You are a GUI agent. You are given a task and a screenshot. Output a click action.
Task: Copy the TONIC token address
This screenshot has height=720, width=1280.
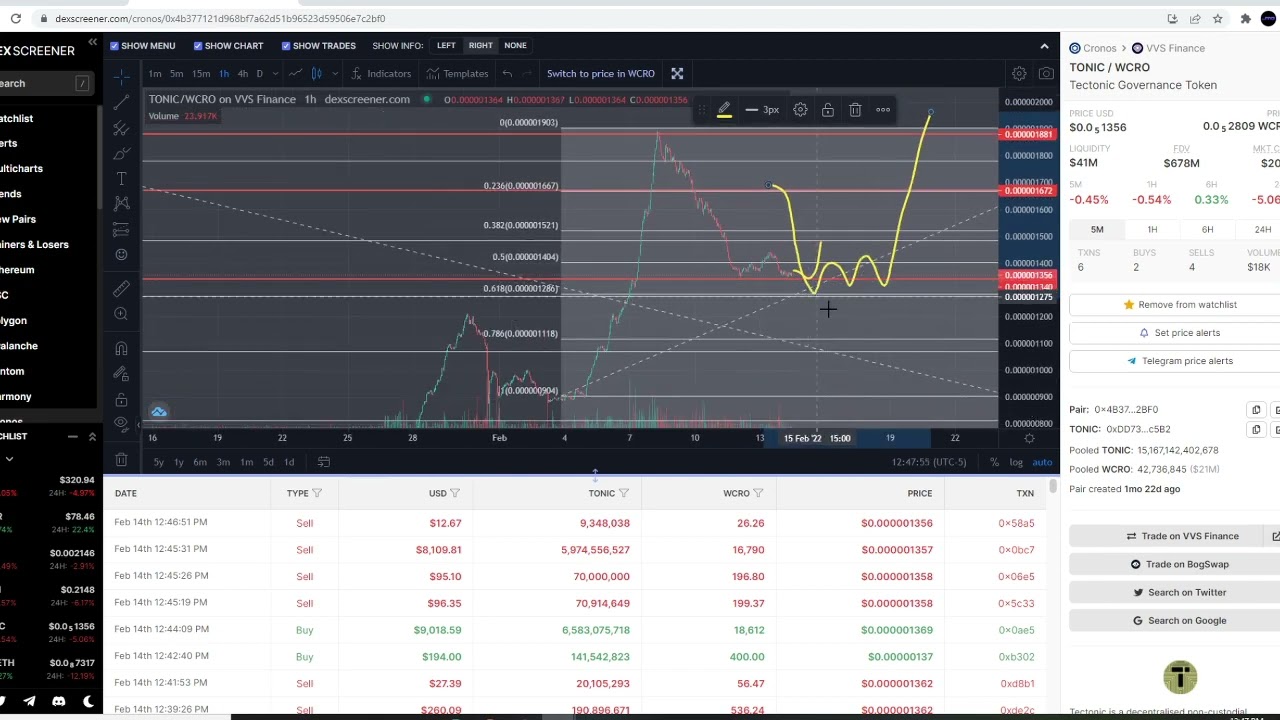[x=1256, y=430]
